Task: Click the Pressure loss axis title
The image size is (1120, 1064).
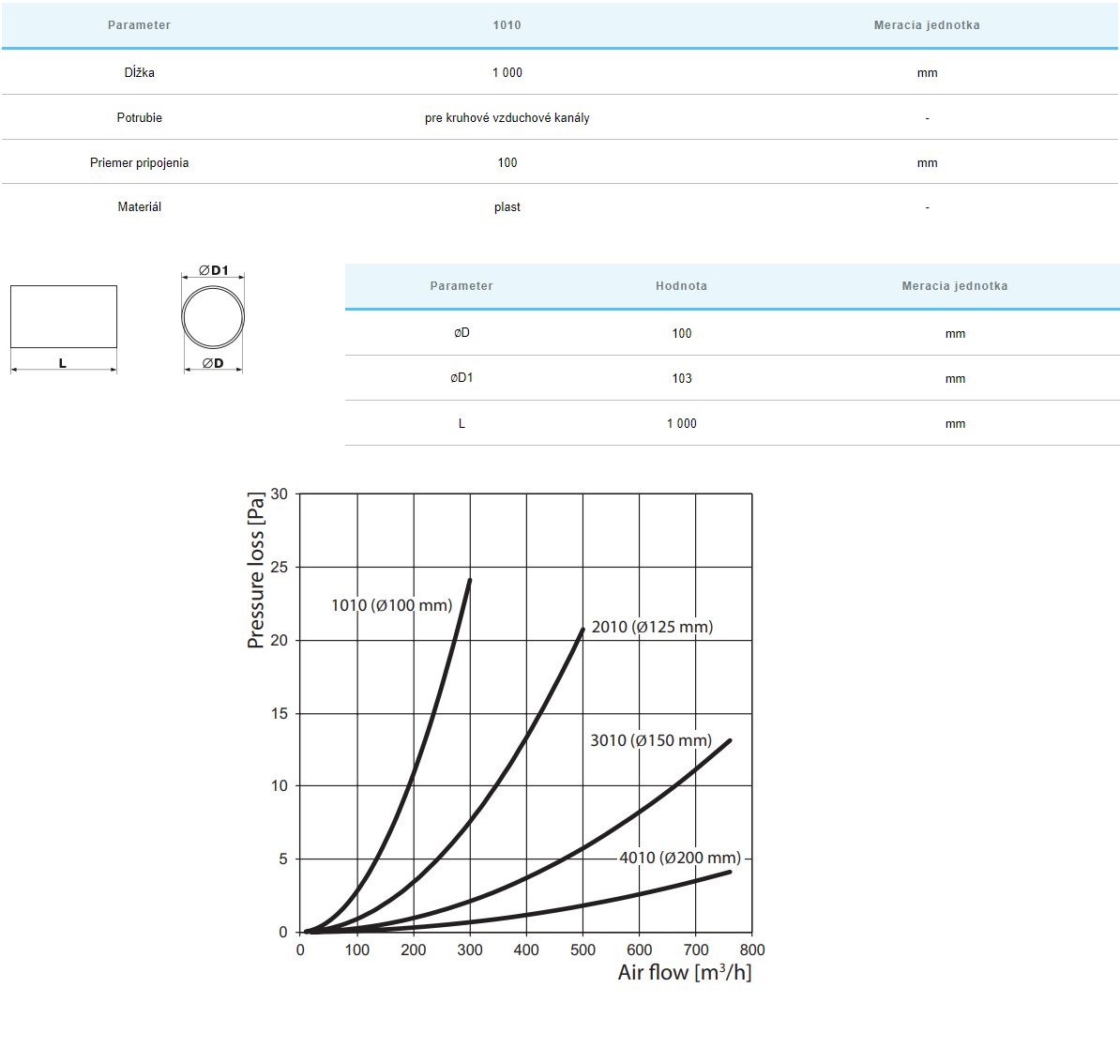Action: click(255, 570)
